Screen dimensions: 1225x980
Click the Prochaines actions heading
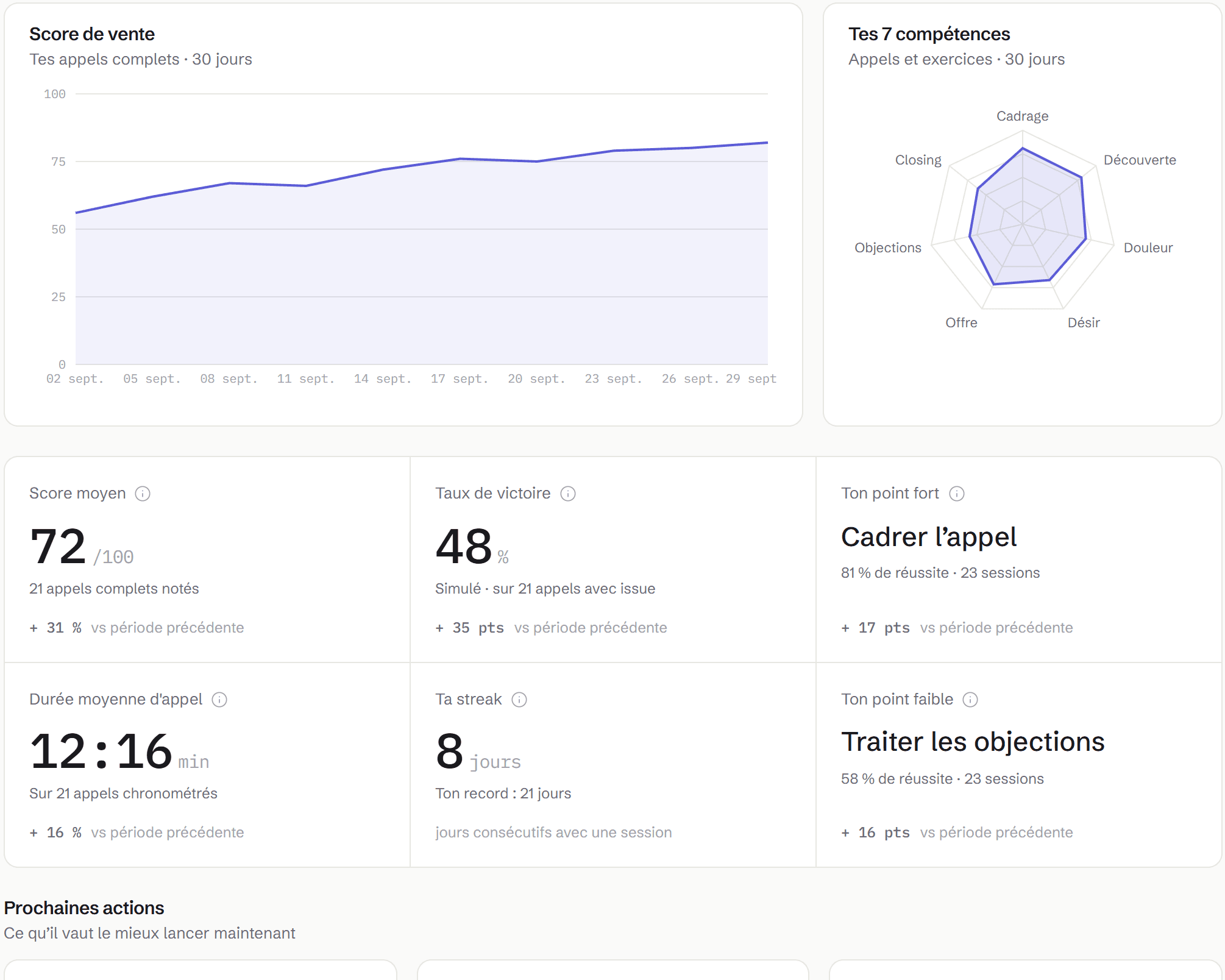pyautogui.click(x=84, y=908)
